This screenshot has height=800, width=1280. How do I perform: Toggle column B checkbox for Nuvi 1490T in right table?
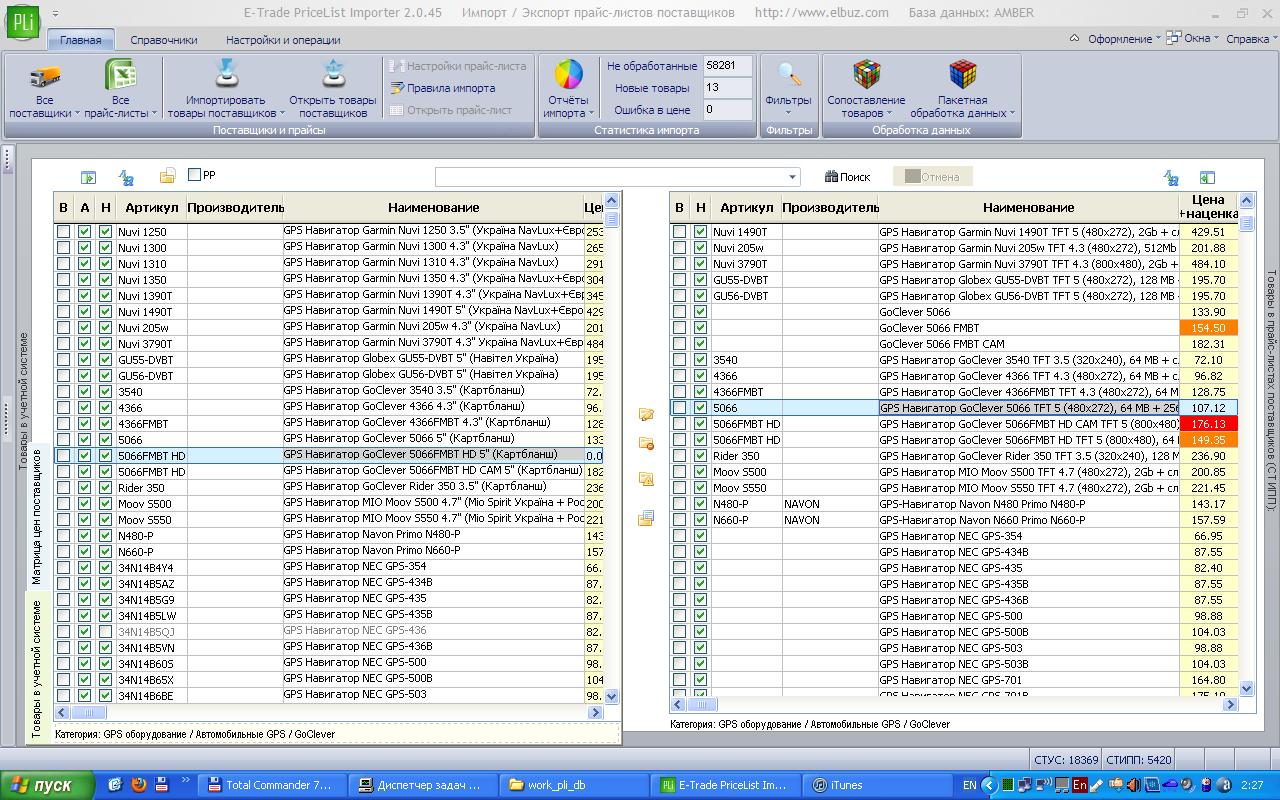[x=680, y=232]
